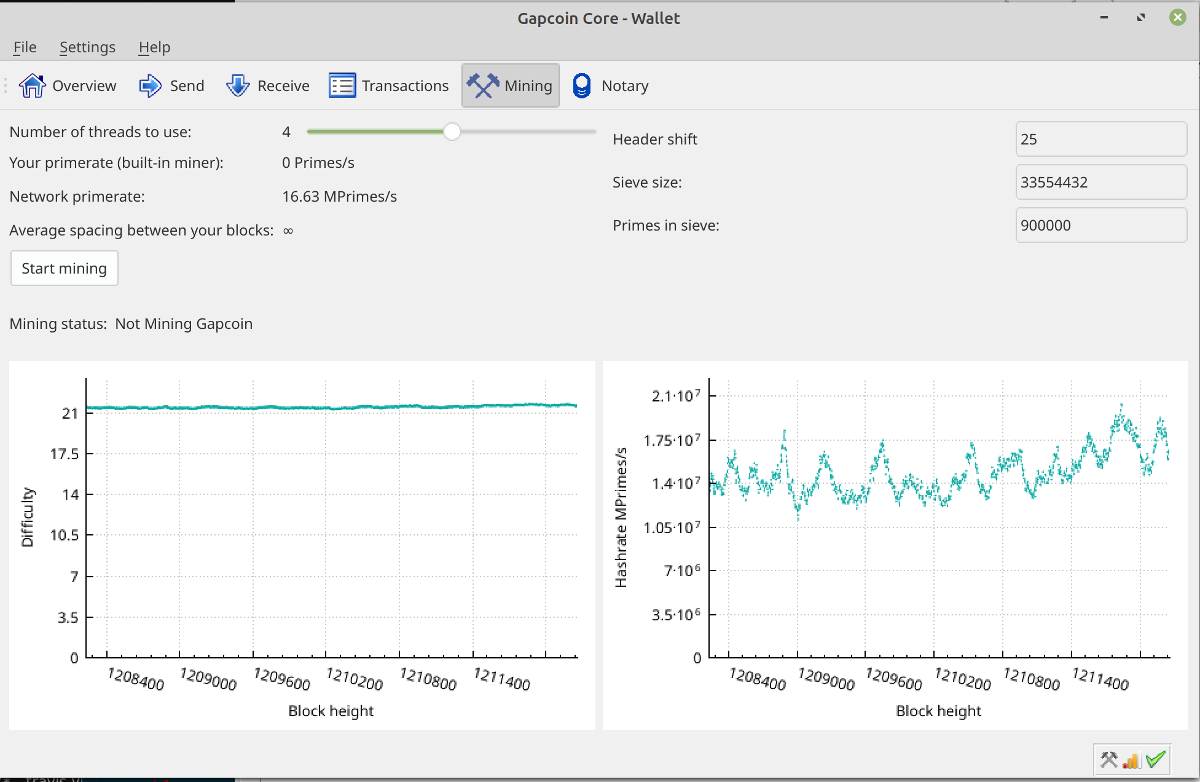Viewport: 1200px width, 782px height.
Task: Click the Hashrate MPrimes/s chart
Action: [895, 545]
